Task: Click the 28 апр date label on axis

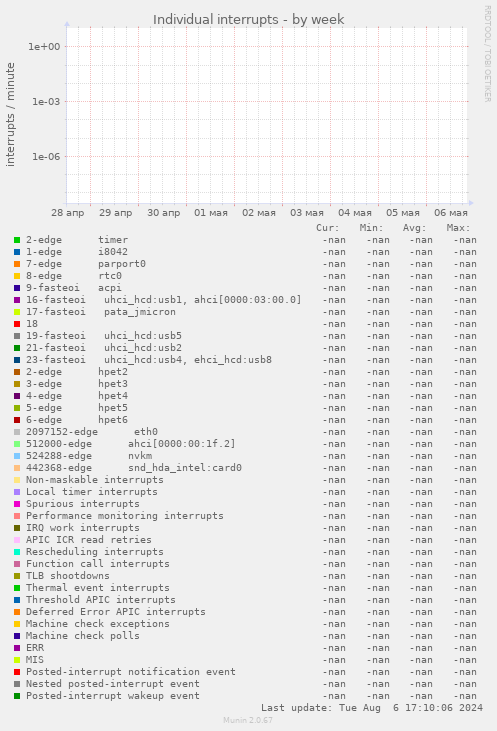Action: point(68,213)
